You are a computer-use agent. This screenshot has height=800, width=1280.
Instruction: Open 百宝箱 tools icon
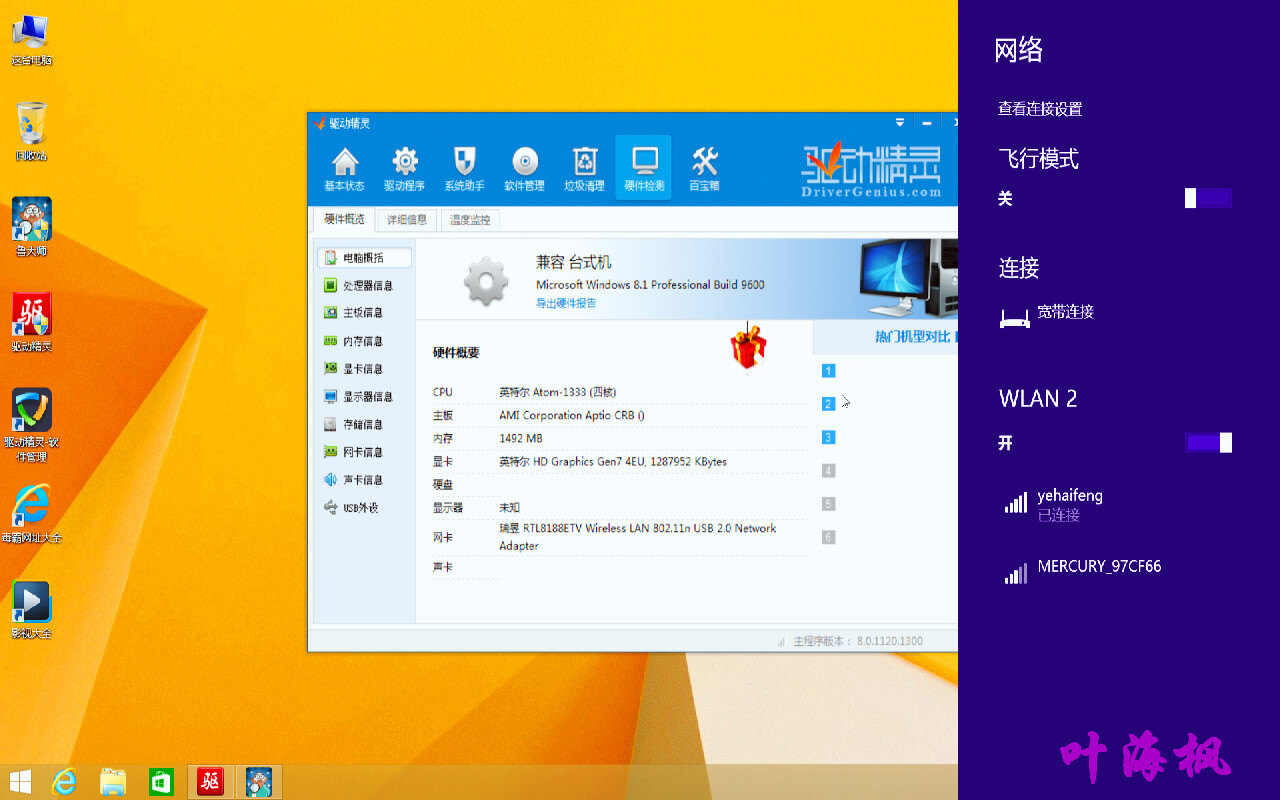point(704,169)
